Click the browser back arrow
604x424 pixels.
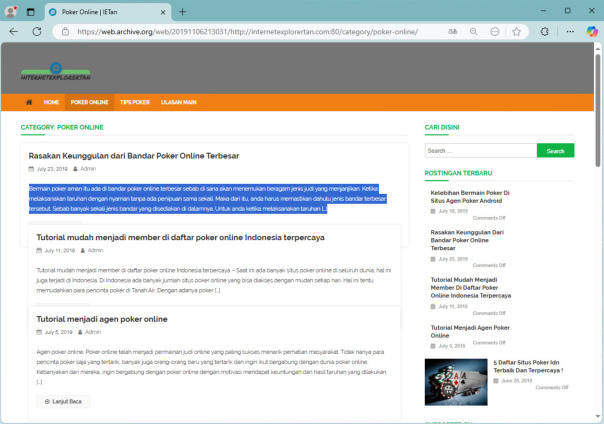[14, 32]
